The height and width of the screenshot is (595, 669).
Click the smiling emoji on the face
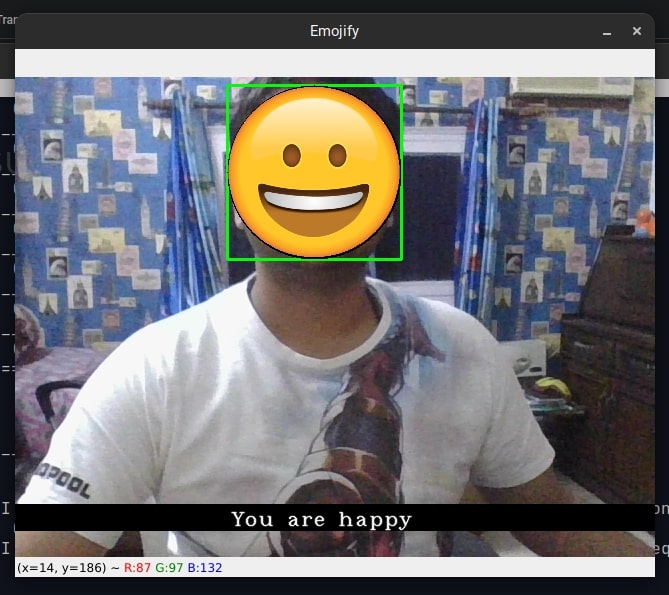tap(314, 172)
